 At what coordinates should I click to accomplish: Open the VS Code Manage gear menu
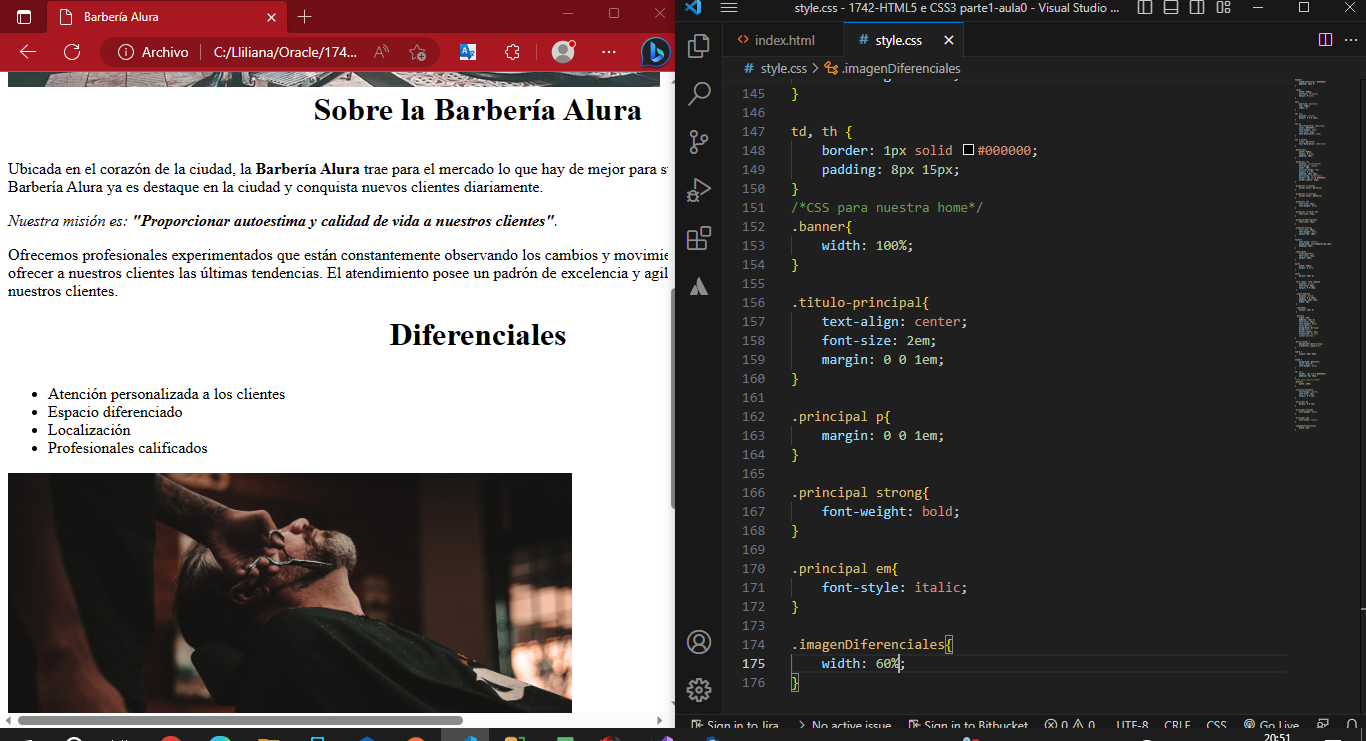[699, 690]
